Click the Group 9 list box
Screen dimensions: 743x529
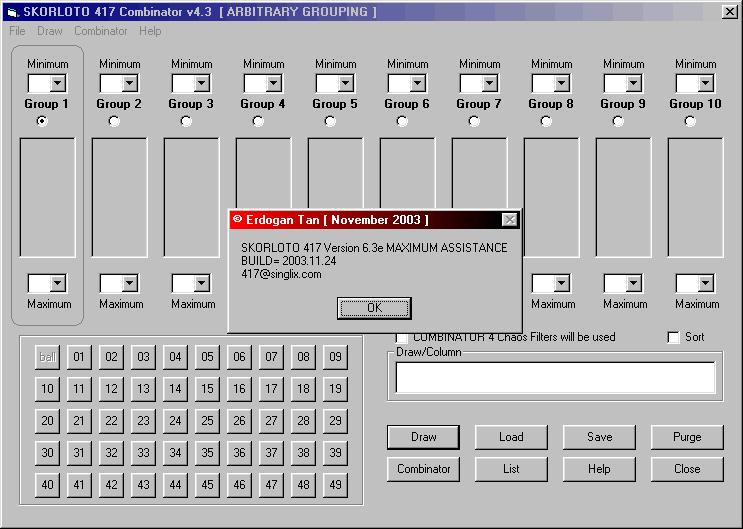(x=623, y=197)
